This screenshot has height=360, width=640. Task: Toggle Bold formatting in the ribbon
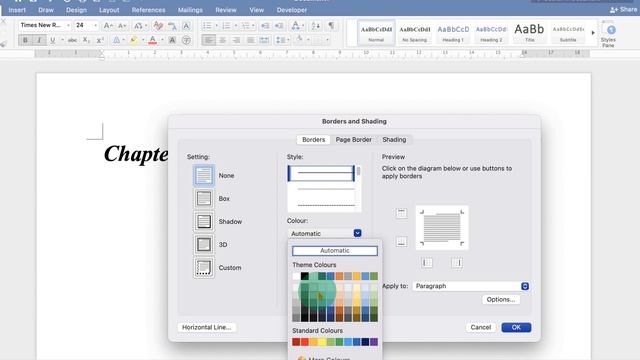click(x=25, y=40)
